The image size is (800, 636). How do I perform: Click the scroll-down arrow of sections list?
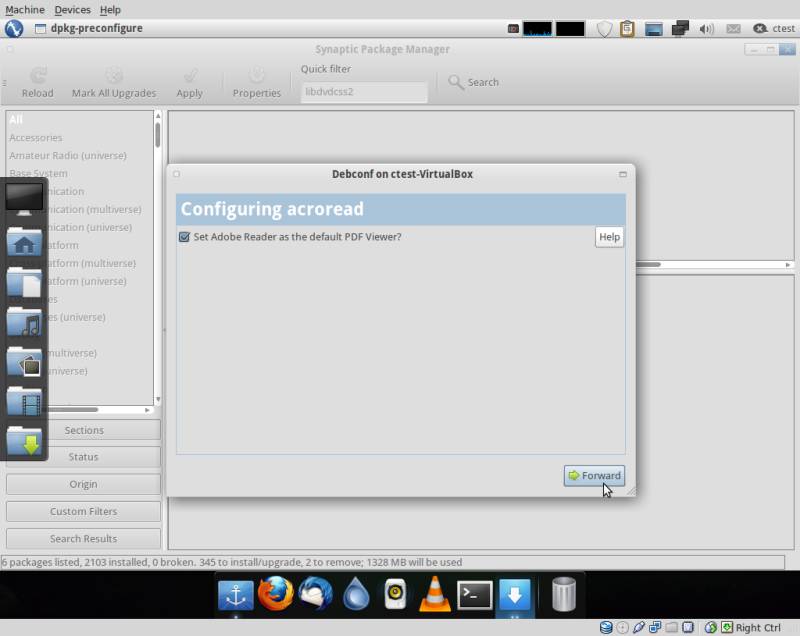click(158, 399)
